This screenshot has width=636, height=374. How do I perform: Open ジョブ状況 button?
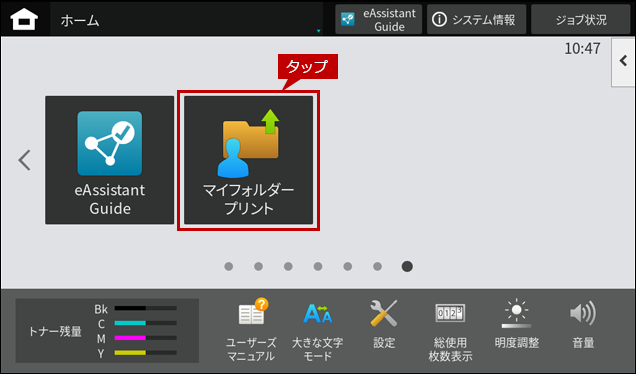point(580,19)
